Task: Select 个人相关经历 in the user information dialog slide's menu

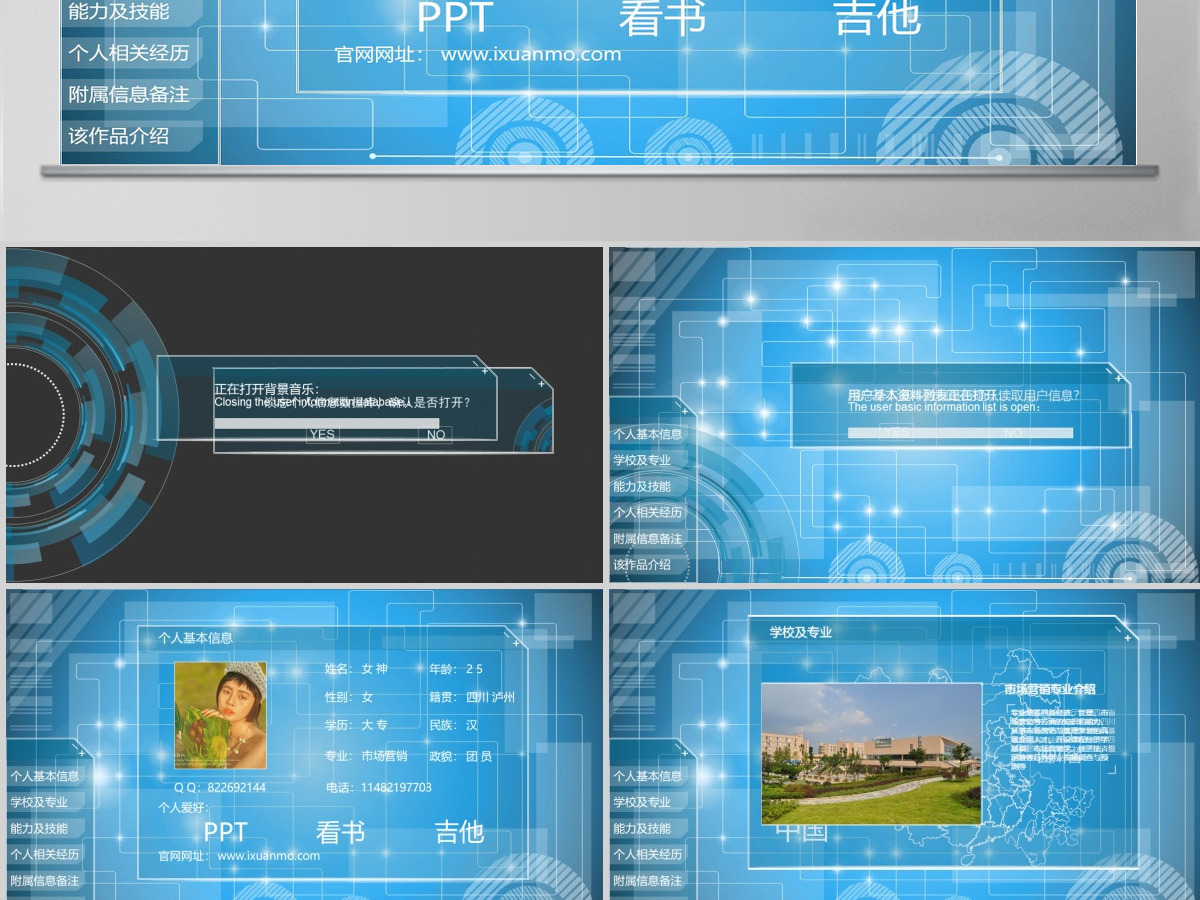Action: tap(648, 512)
